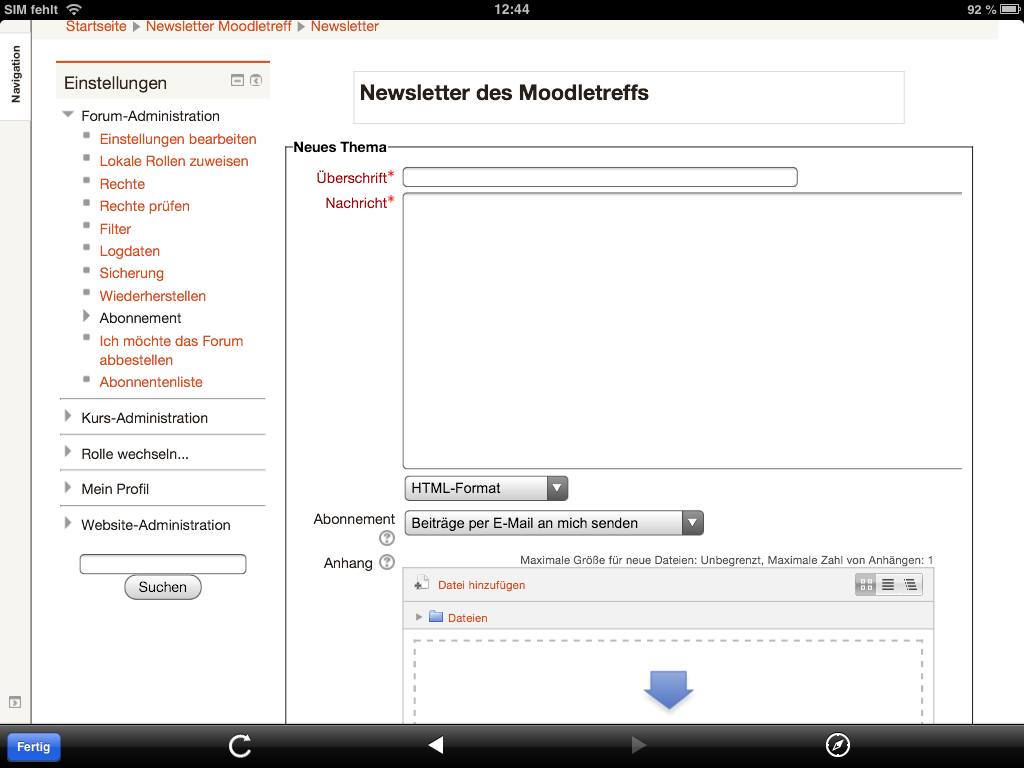Open help for the Abonnement field

click(x=387, y=538)
